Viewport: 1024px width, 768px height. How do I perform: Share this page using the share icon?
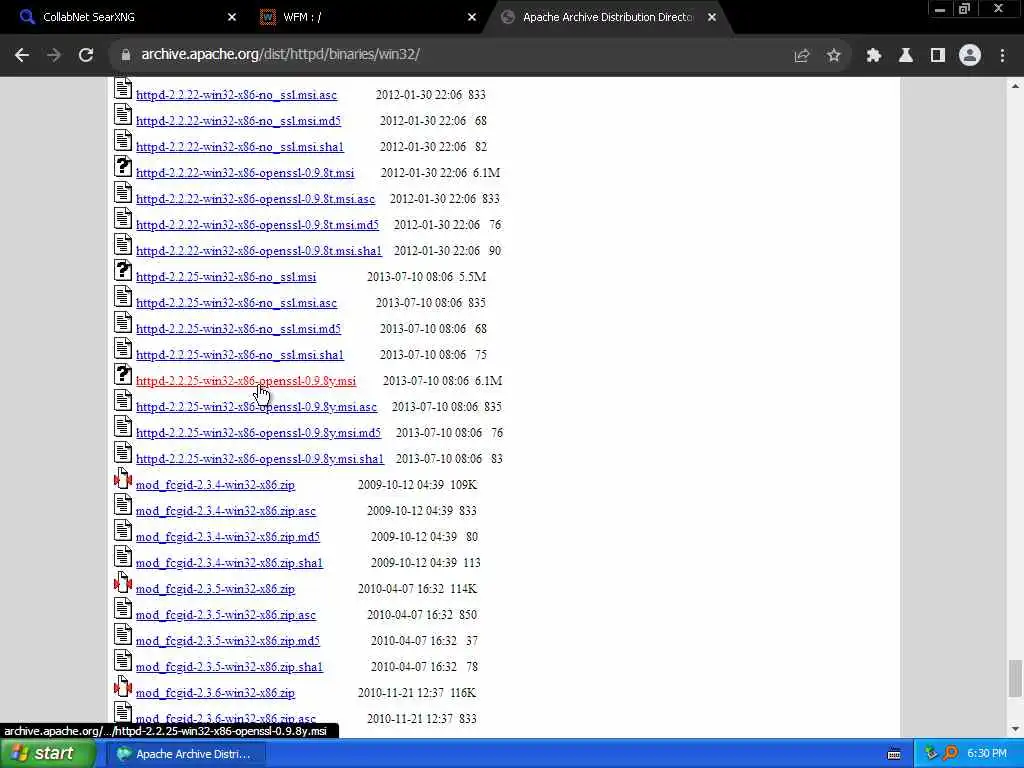pyautogui.click(x=801, y=56)
